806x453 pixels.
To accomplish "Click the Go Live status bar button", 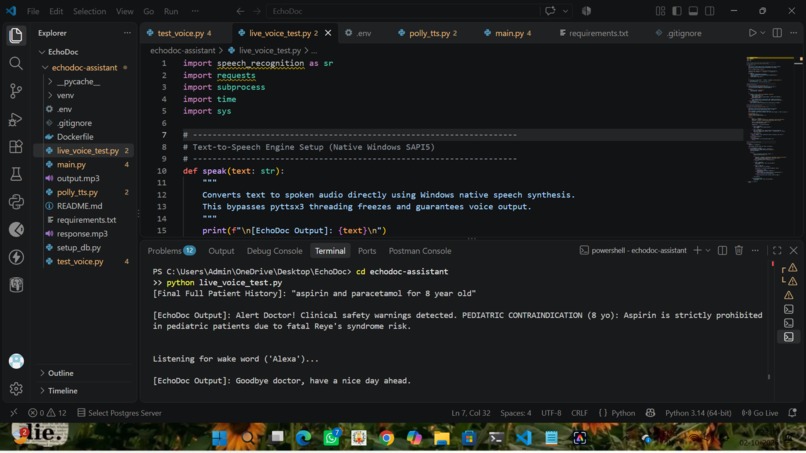I will [x=760, y=412].
